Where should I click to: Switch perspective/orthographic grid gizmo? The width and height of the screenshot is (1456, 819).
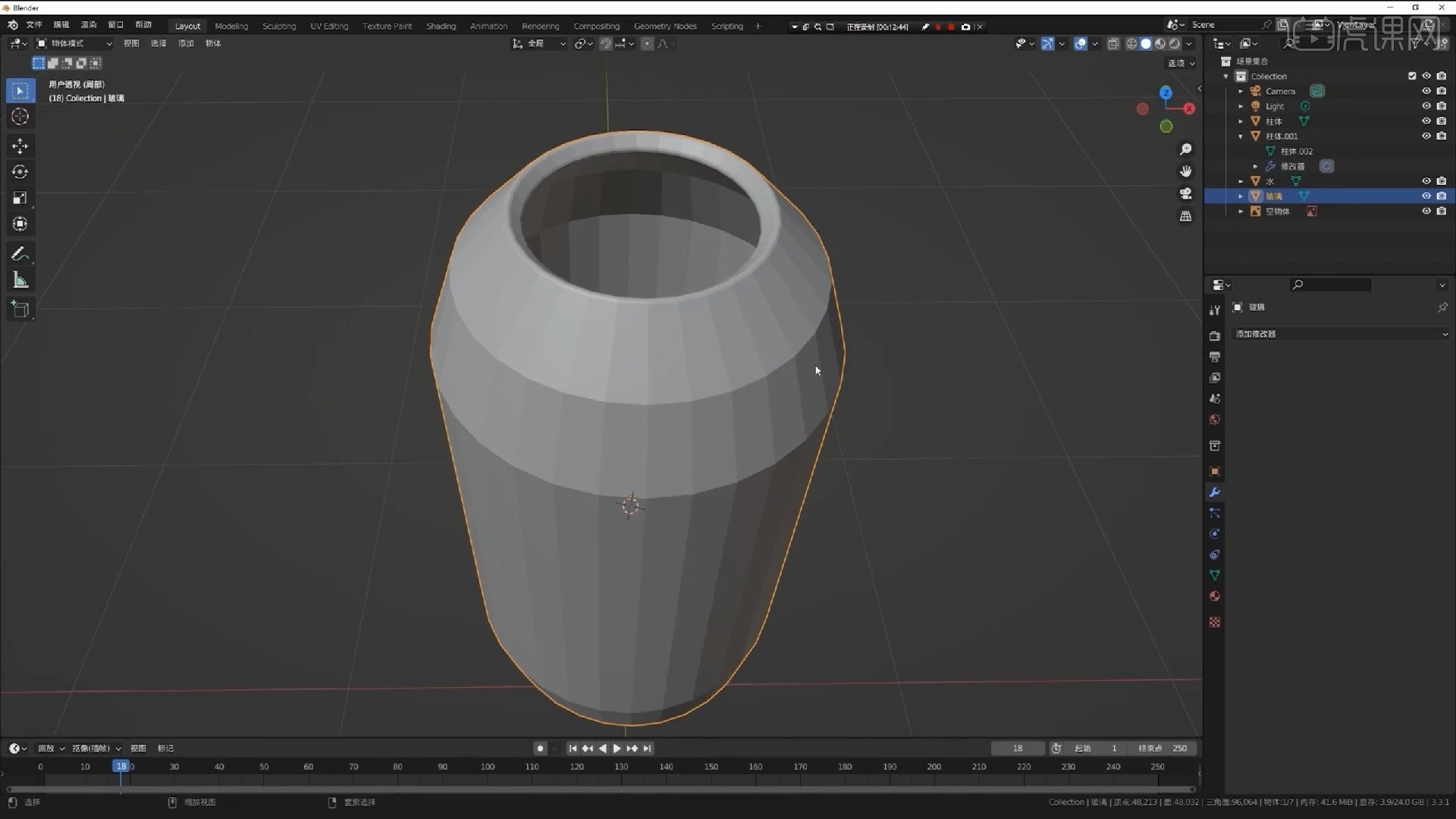[x=1186, y=216]
